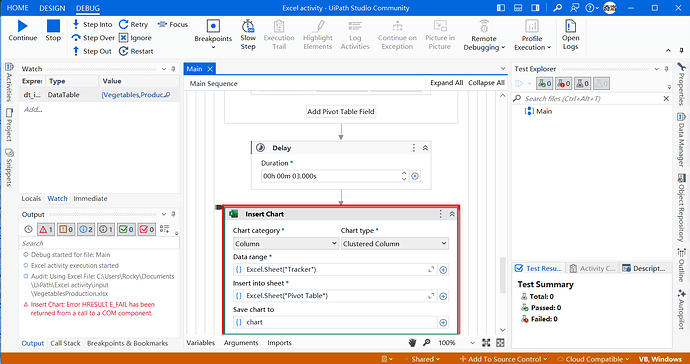This screenshot has height=364, width=690.
Task: Close the Main workflow tab
Action: (x=210, y=69)
